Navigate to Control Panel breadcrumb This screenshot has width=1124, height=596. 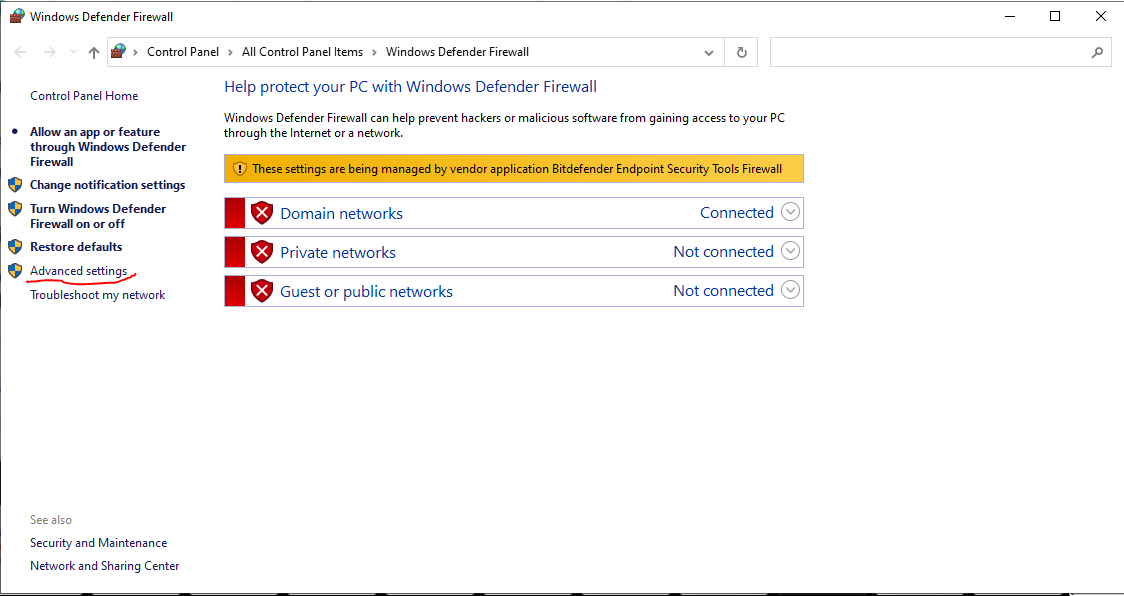[x=183, y=51]
